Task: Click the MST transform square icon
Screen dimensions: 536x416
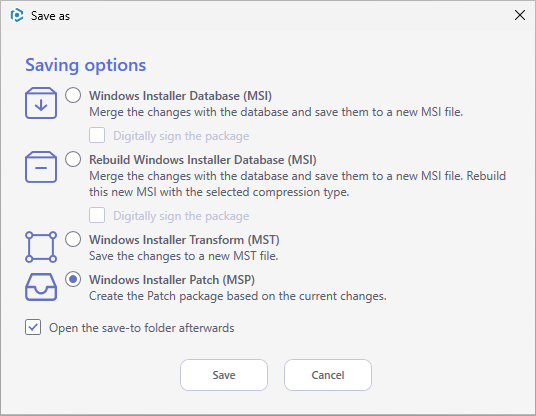Action: (x=41, y=247)
